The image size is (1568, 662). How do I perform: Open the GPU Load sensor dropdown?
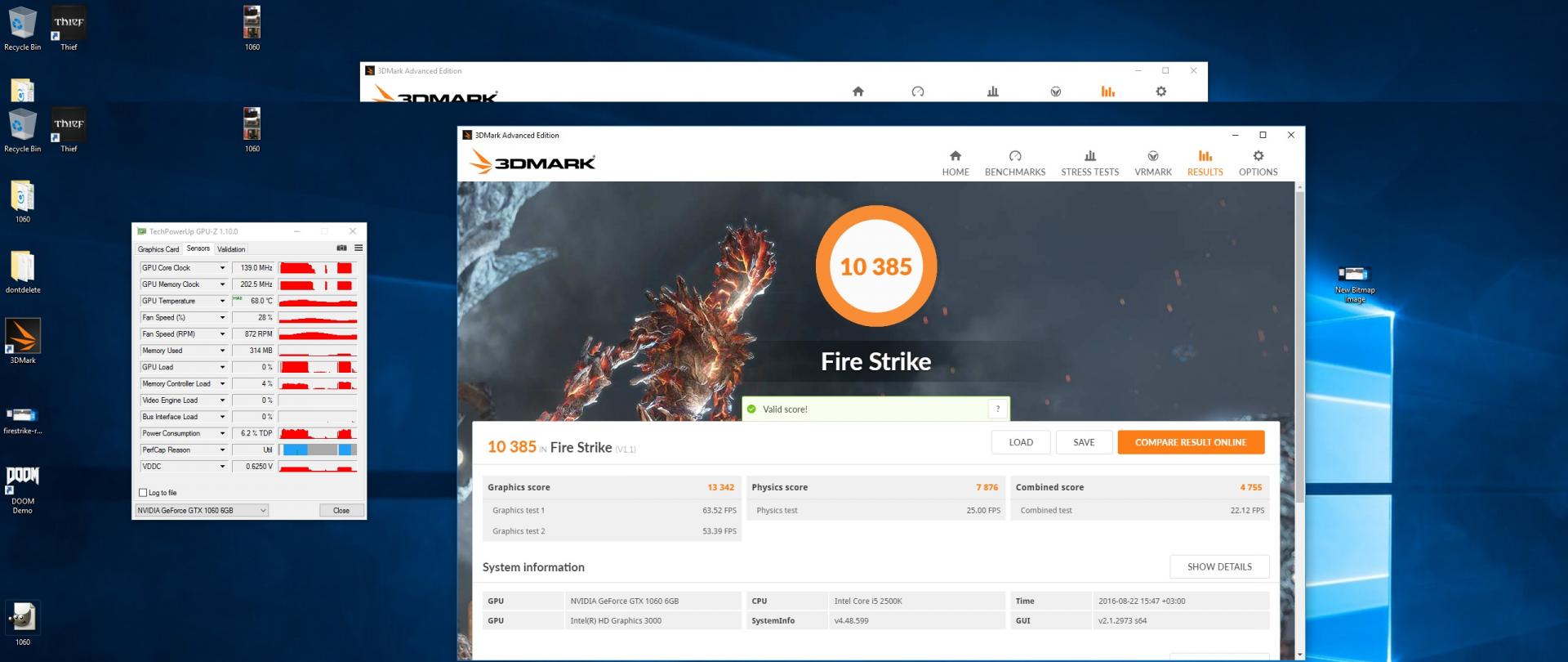click(x=222, y=367)
